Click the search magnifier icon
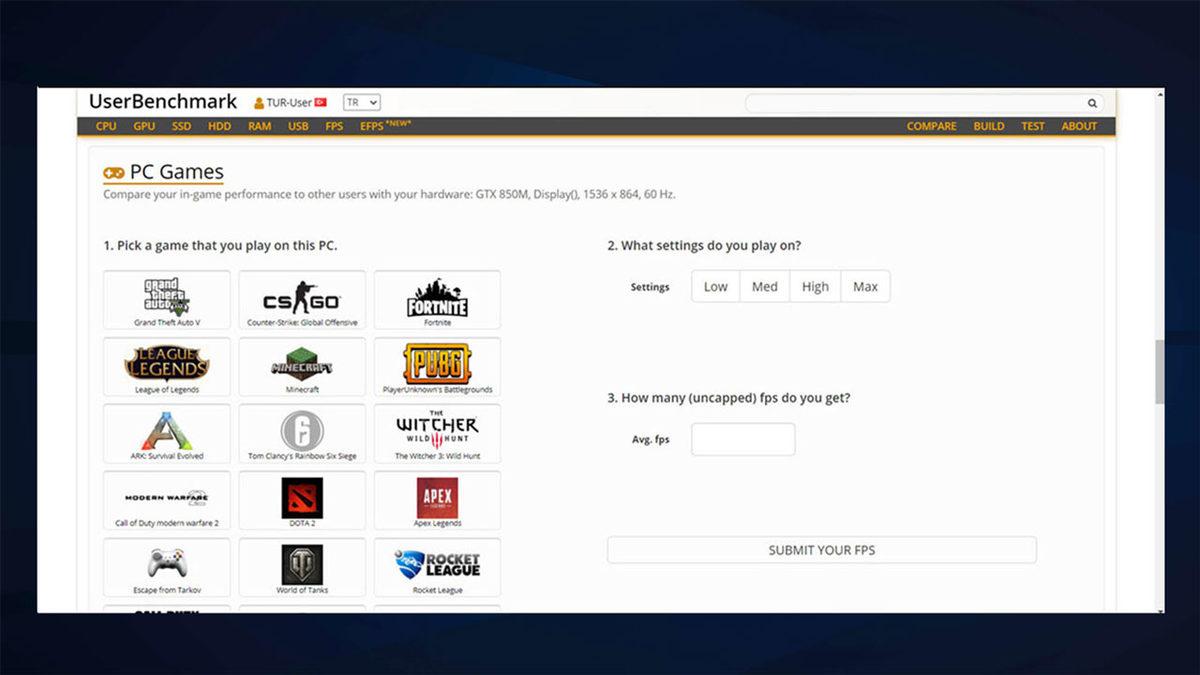1200x675 pixels. (x=1091, y=103)
